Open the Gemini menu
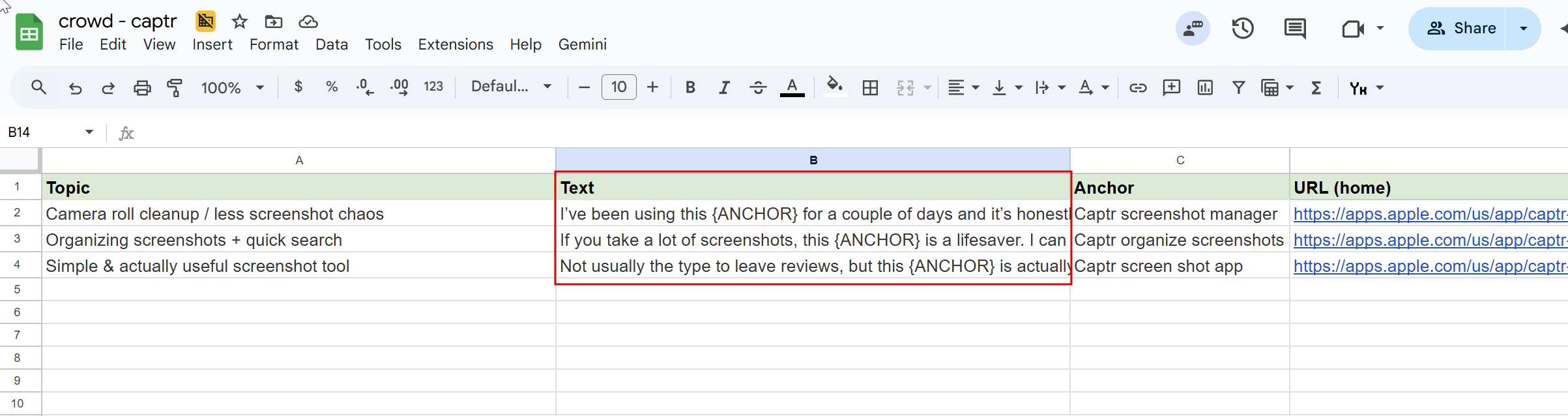Viewport: 1568px width, 416px height. click(583, 44)
